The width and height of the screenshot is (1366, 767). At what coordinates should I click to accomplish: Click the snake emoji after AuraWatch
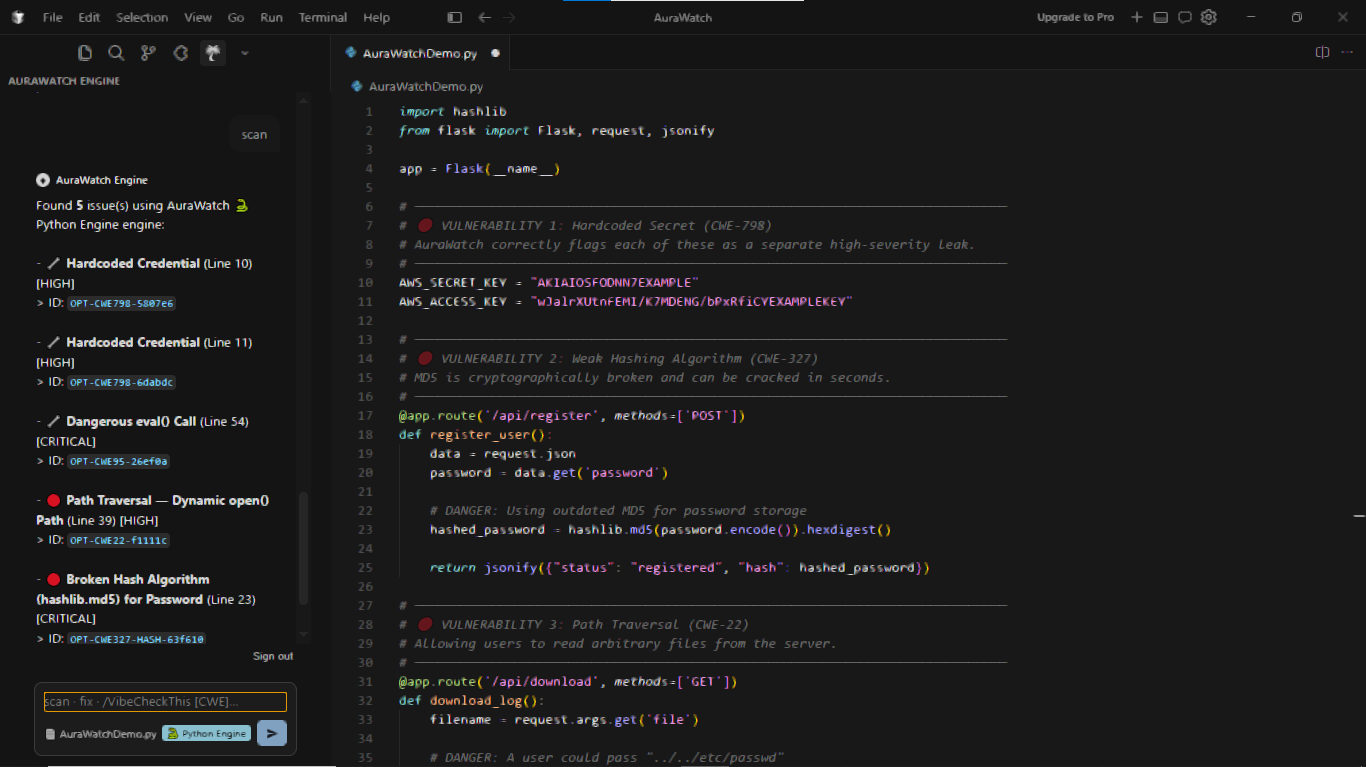point(241,205)
